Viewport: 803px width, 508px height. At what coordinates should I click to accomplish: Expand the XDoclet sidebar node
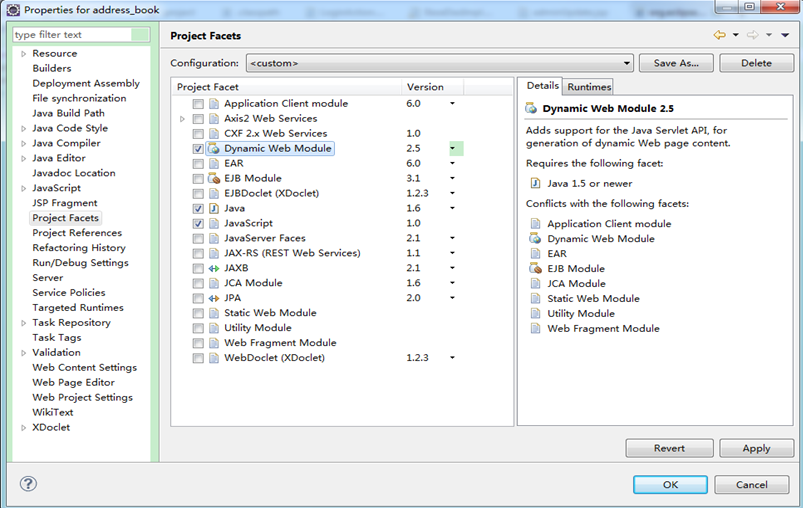tap(23, 428)
